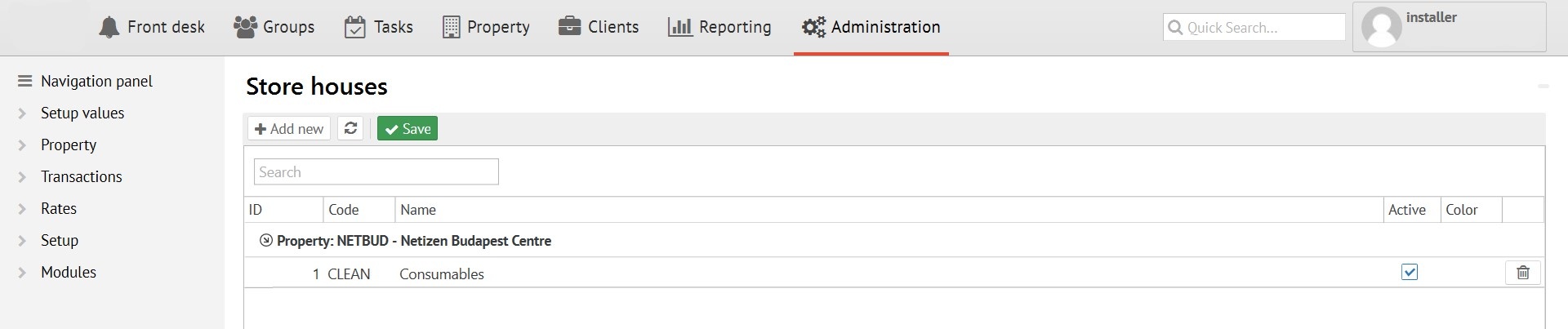Open the Clients briefcase section
The image size is (1568, 329).
[599, 27]
